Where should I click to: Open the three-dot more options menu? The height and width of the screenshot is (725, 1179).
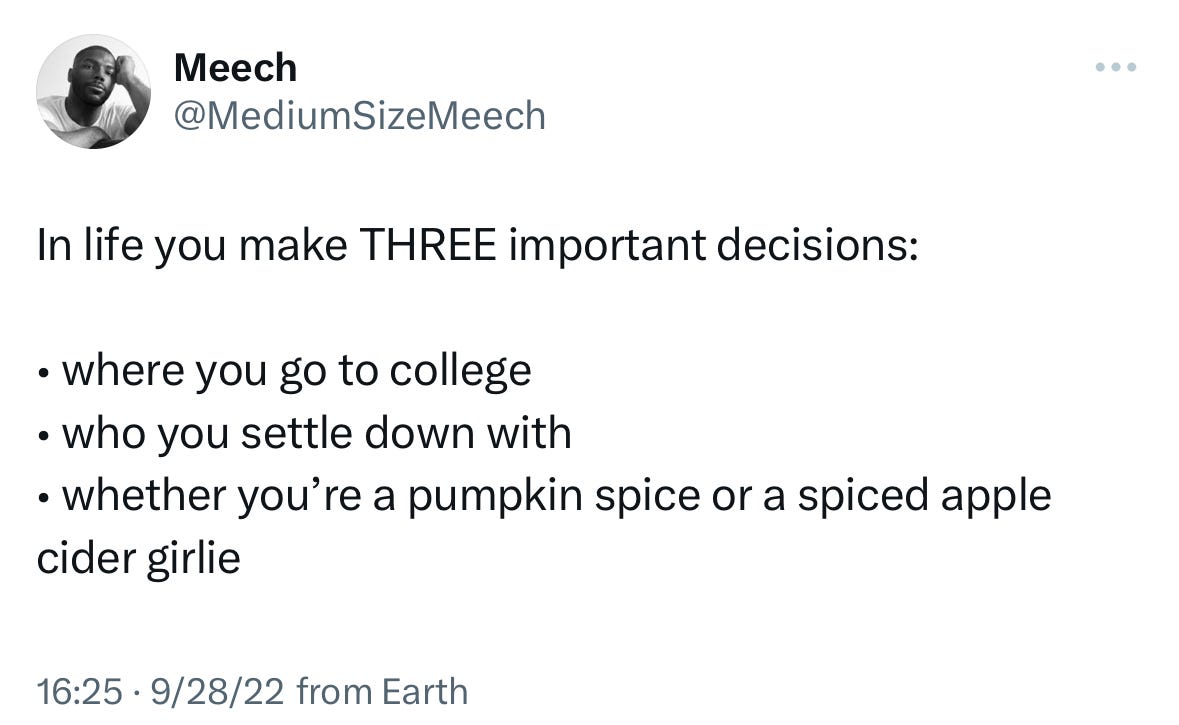tap(1116, 67)
